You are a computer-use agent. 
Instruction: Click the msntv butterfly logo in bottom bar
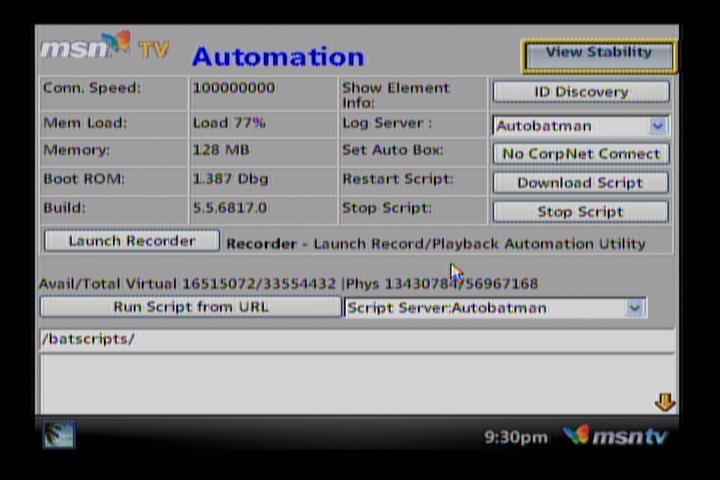tap(615, 436)
